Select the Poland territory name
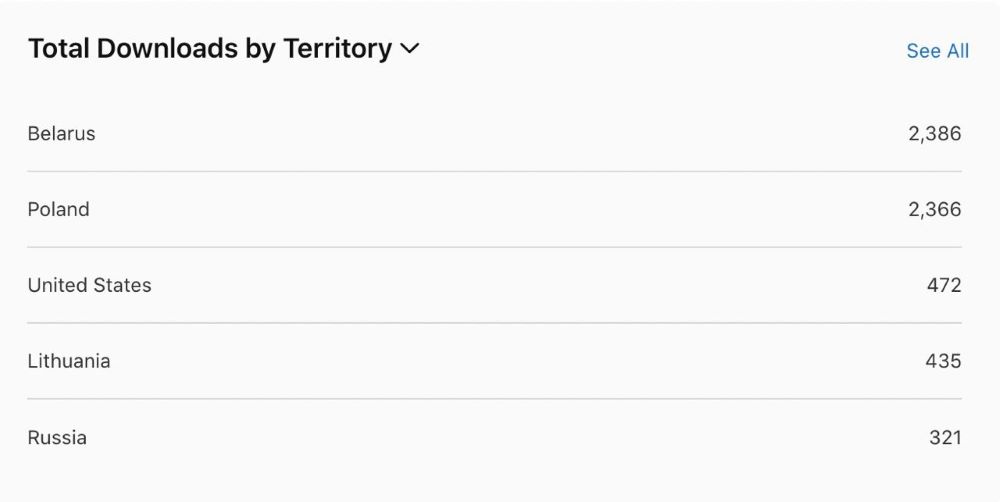The image size is (1000, 502). [x=58, y=209]
